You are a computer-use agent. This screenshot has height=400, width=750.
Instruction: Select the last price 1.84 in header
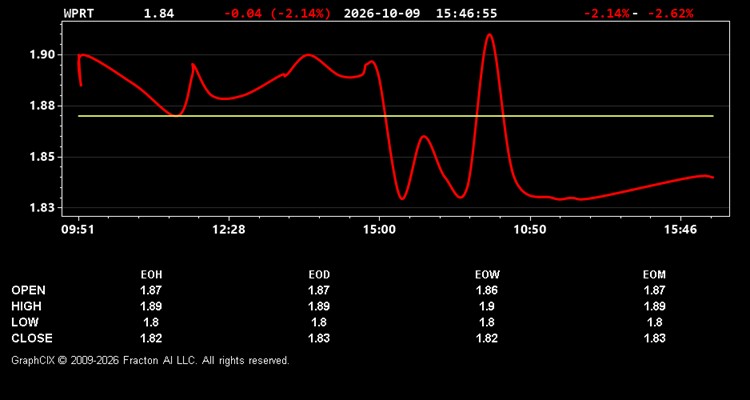(x=159, y=13)
